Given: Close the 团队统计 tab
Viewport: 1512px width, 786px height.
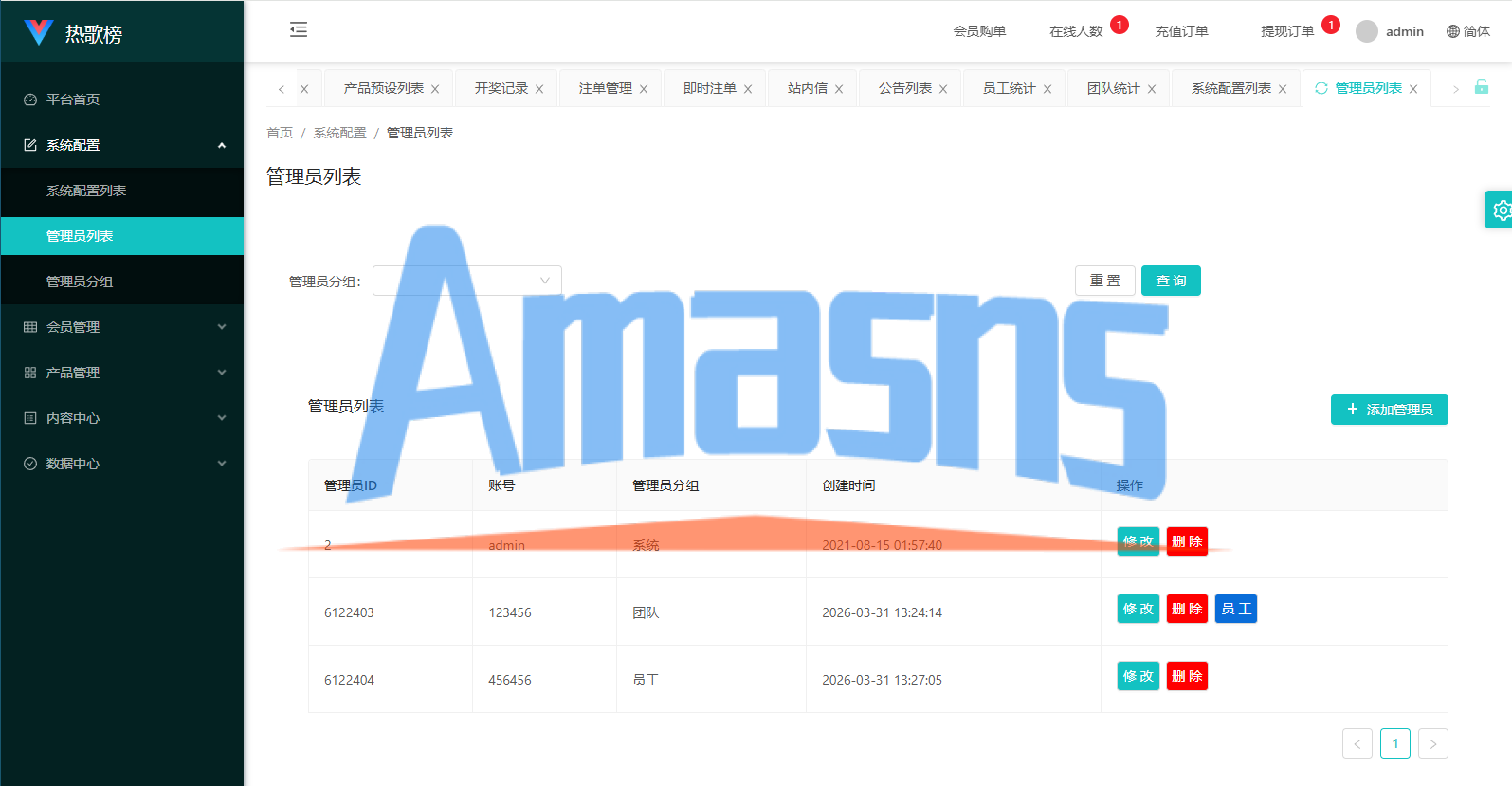Looking at the screenshot, I should 1152,89.
